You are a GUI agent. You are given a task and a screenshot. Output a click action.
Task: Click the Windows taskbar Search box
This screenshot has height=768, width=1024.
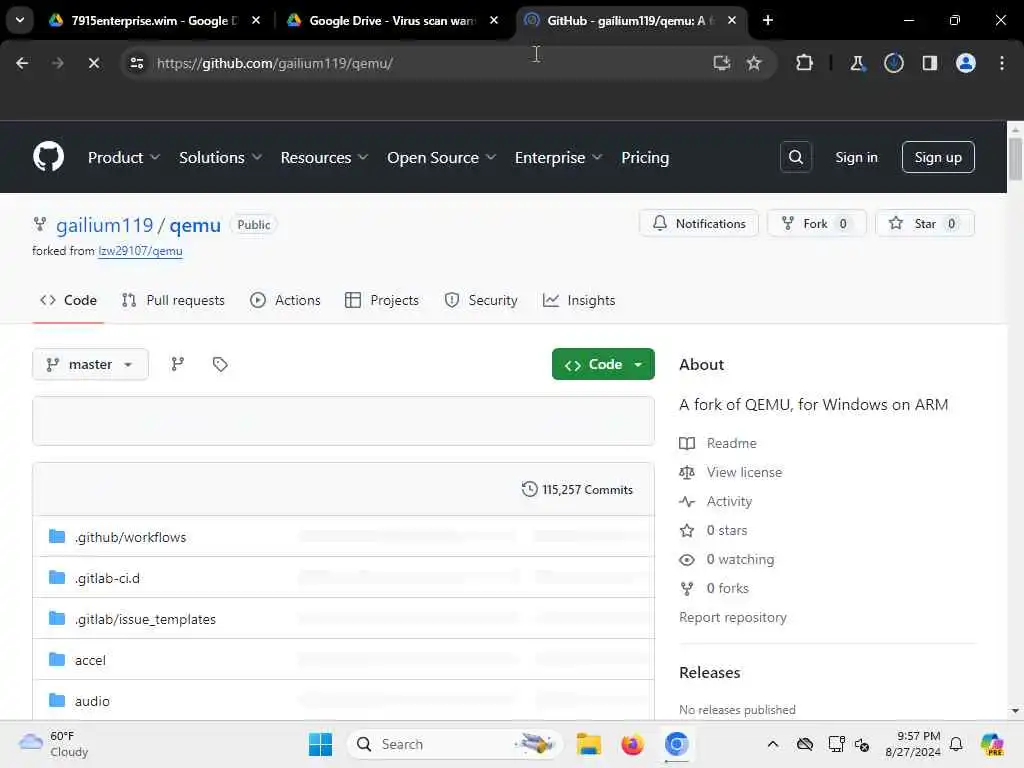(454, 744)
